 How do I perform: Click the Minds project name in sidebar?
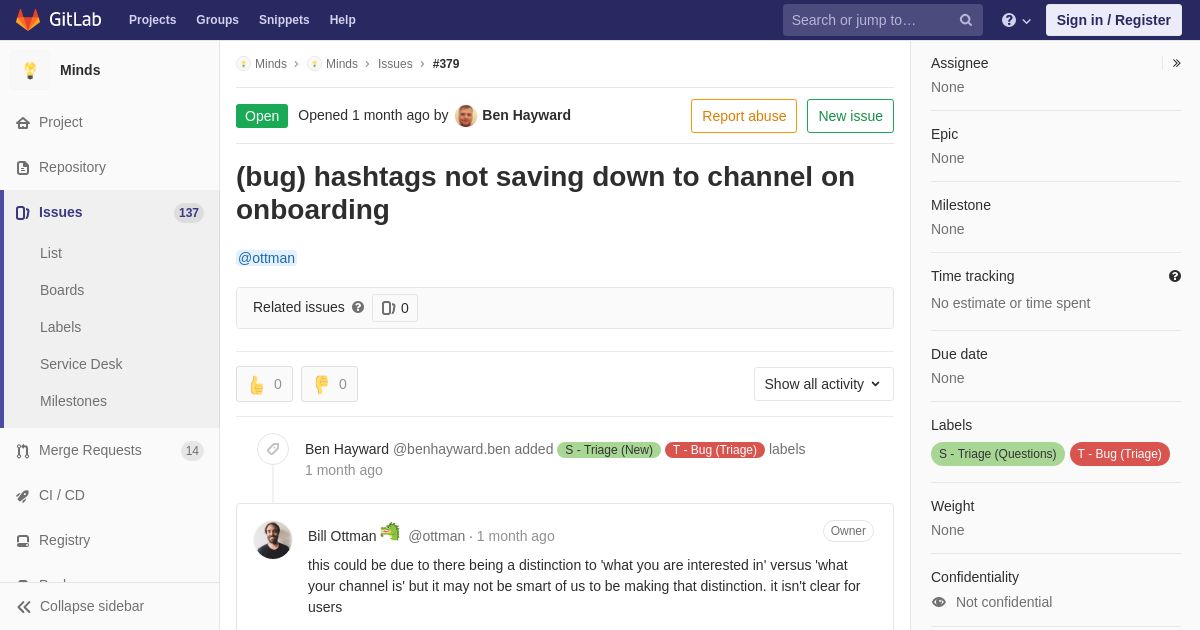(x=80, y=70)
